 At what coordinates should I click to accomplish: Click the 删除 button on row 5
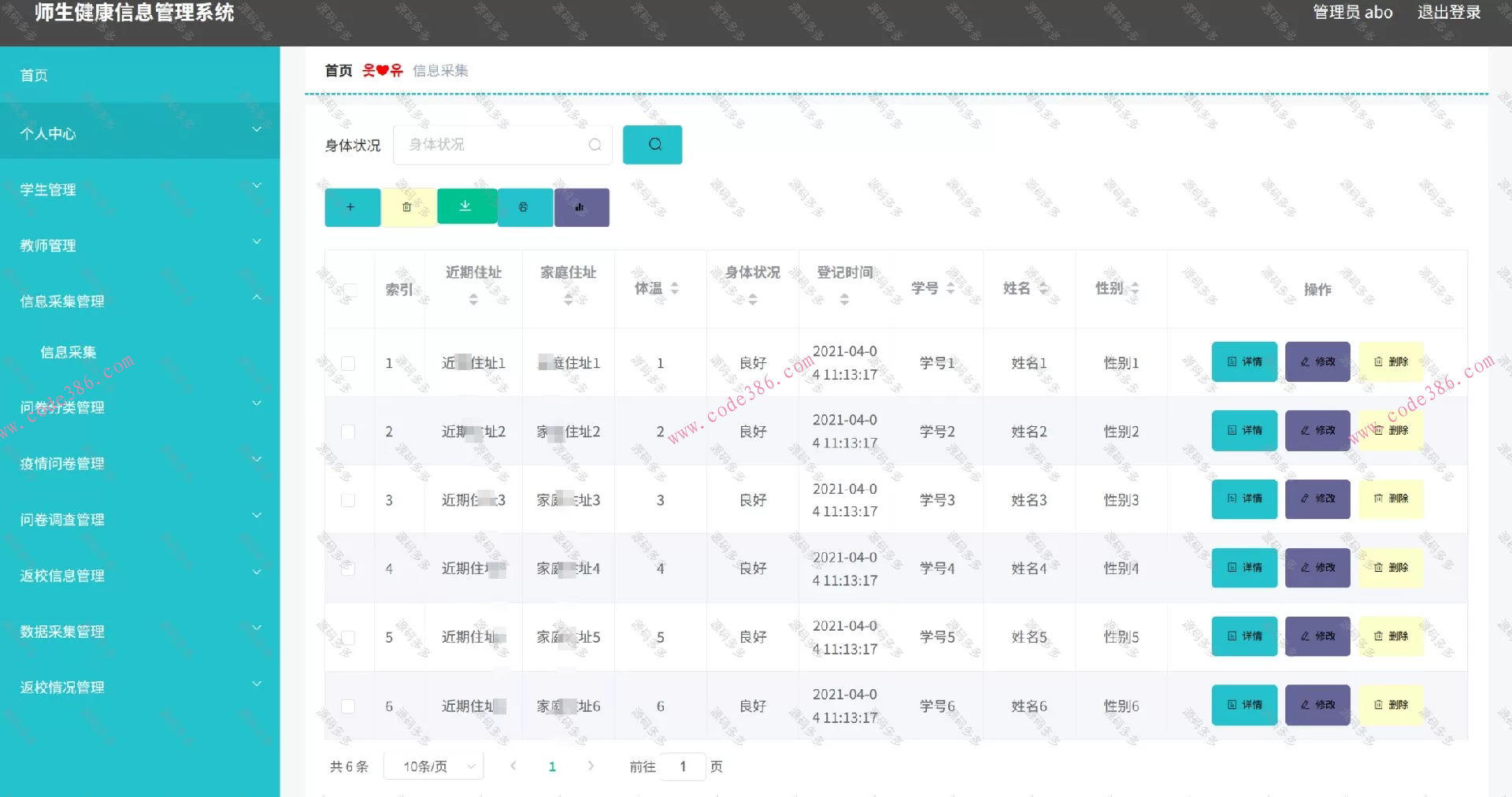click(x=1391, y=636)
